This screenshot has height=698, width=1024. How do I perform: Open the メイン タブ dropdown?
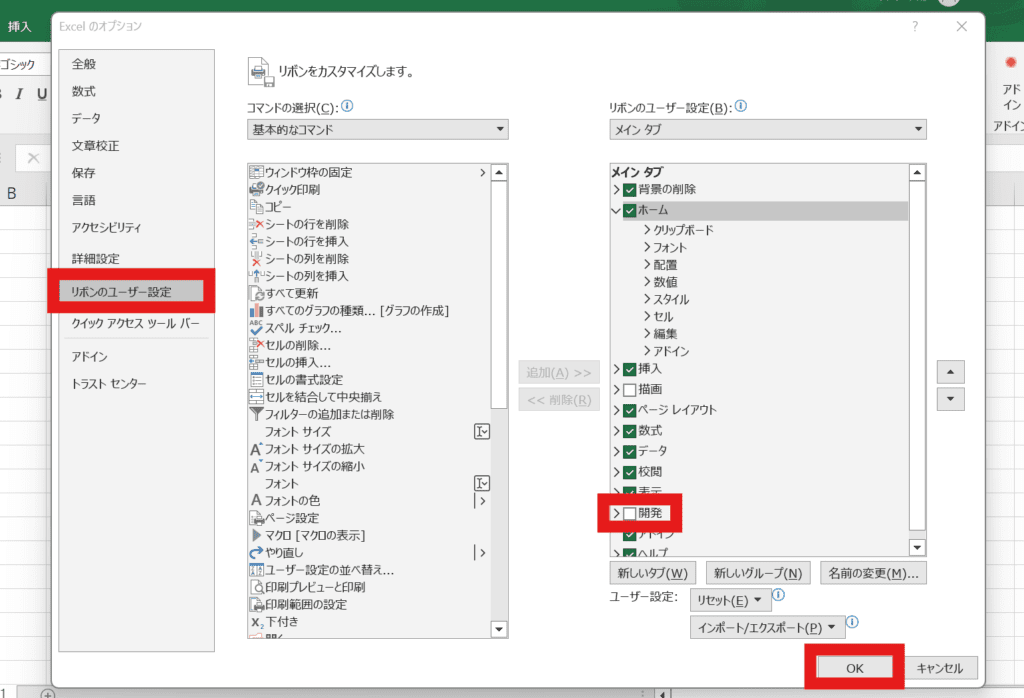pyautogui.click(x=767, y=130)
